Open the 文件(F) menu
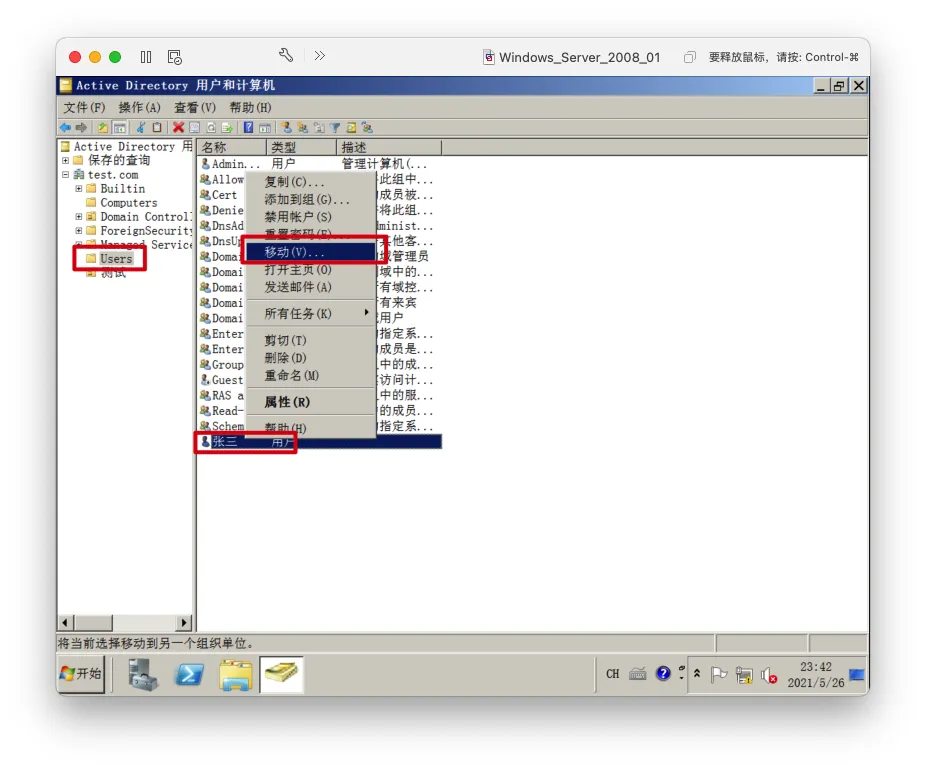Image resolution: width=926 pixels, height=770 pixels. (x=84, y=107)
